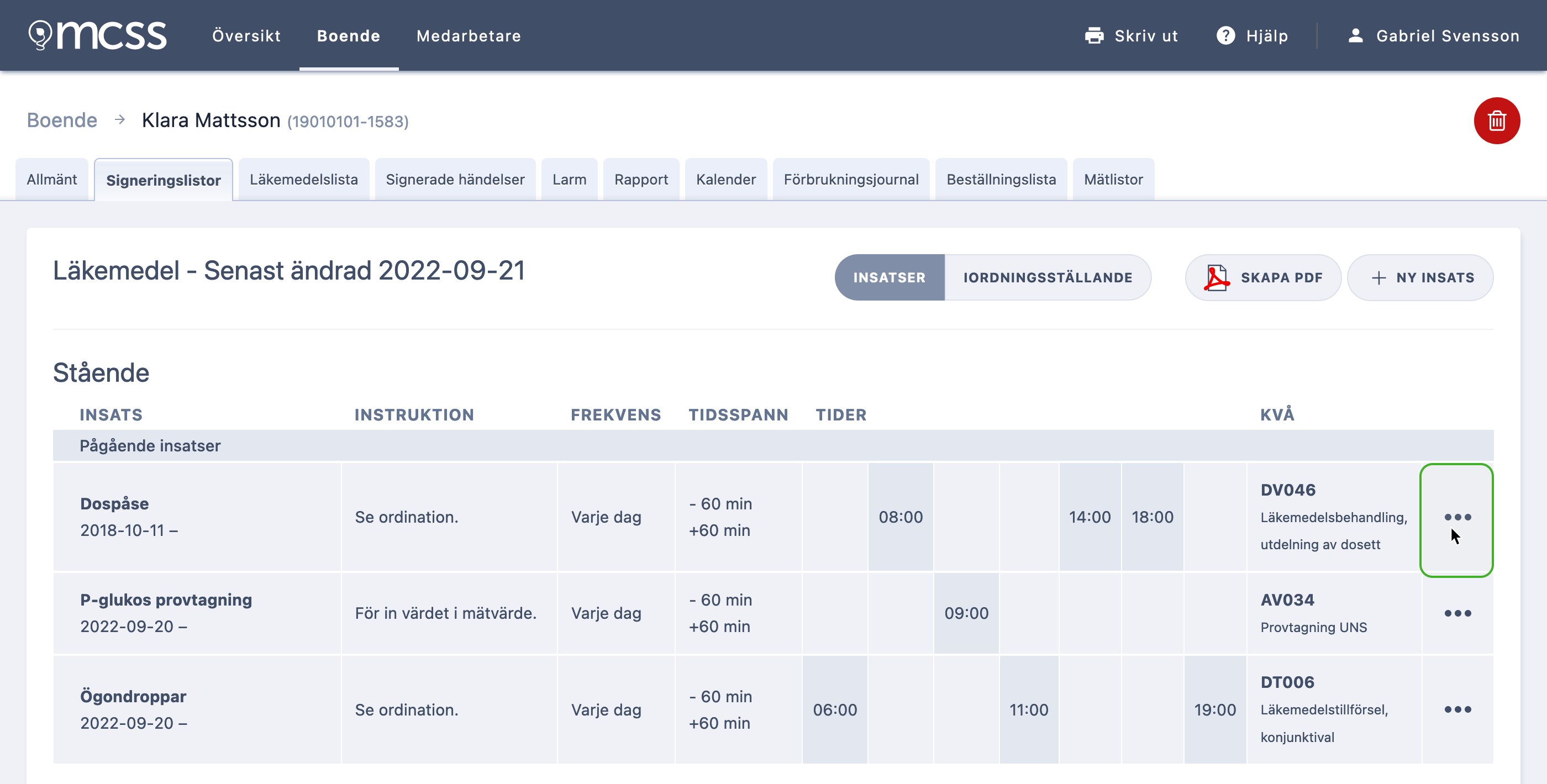Screen dimensions: 1547x784
Task: Switch to the Signerade händelser tab
Action: [455, 180]
